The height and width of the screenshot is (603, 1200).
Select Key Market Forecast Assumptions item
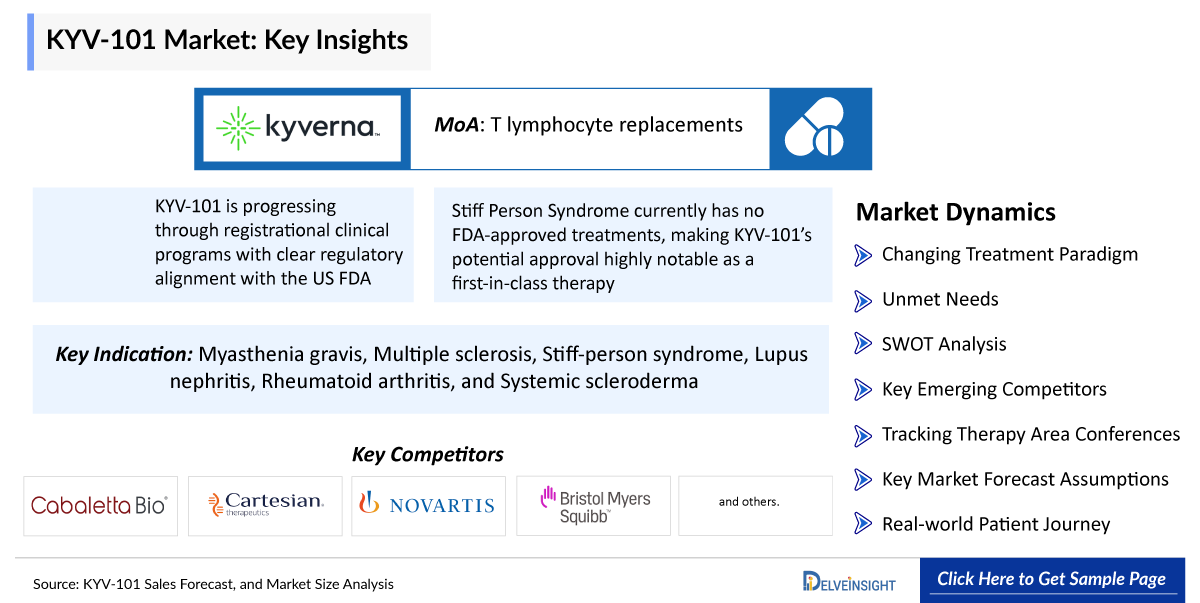click(1011, 480)
